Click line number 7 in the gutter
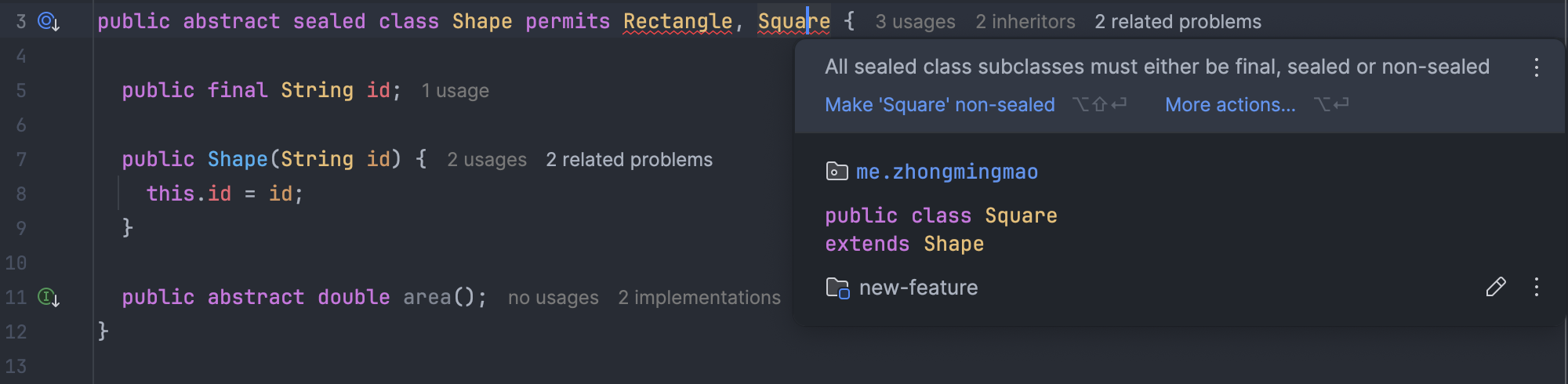 [21, 160]
